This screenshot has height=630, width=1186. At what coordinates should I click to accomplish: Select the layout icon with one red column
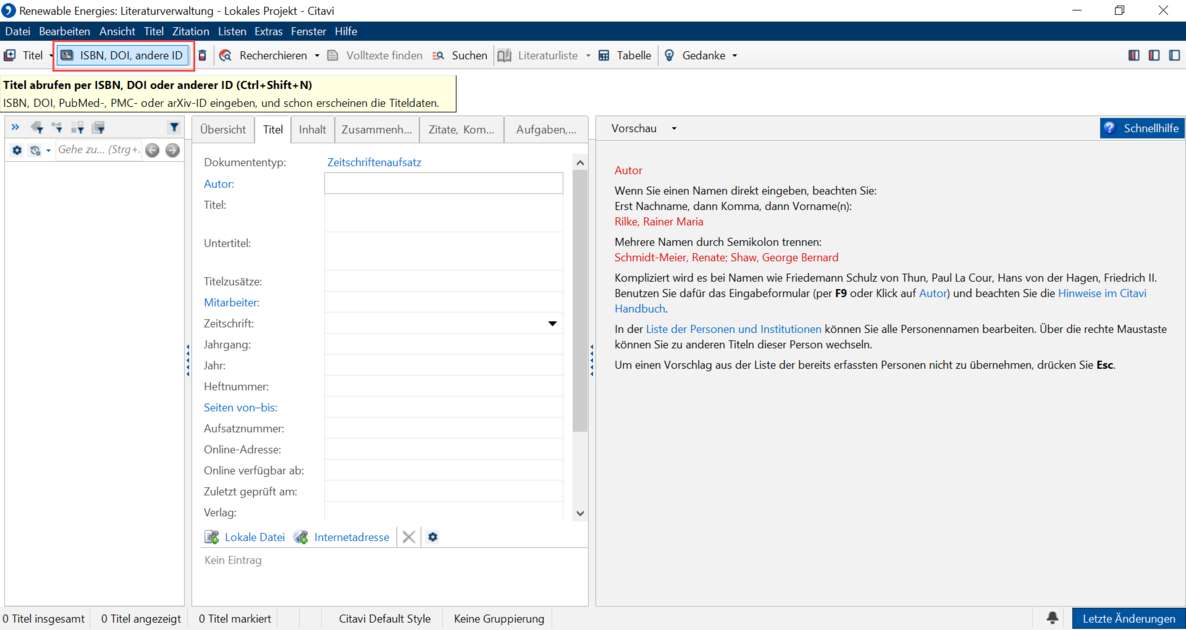(x=1154, y=55)
